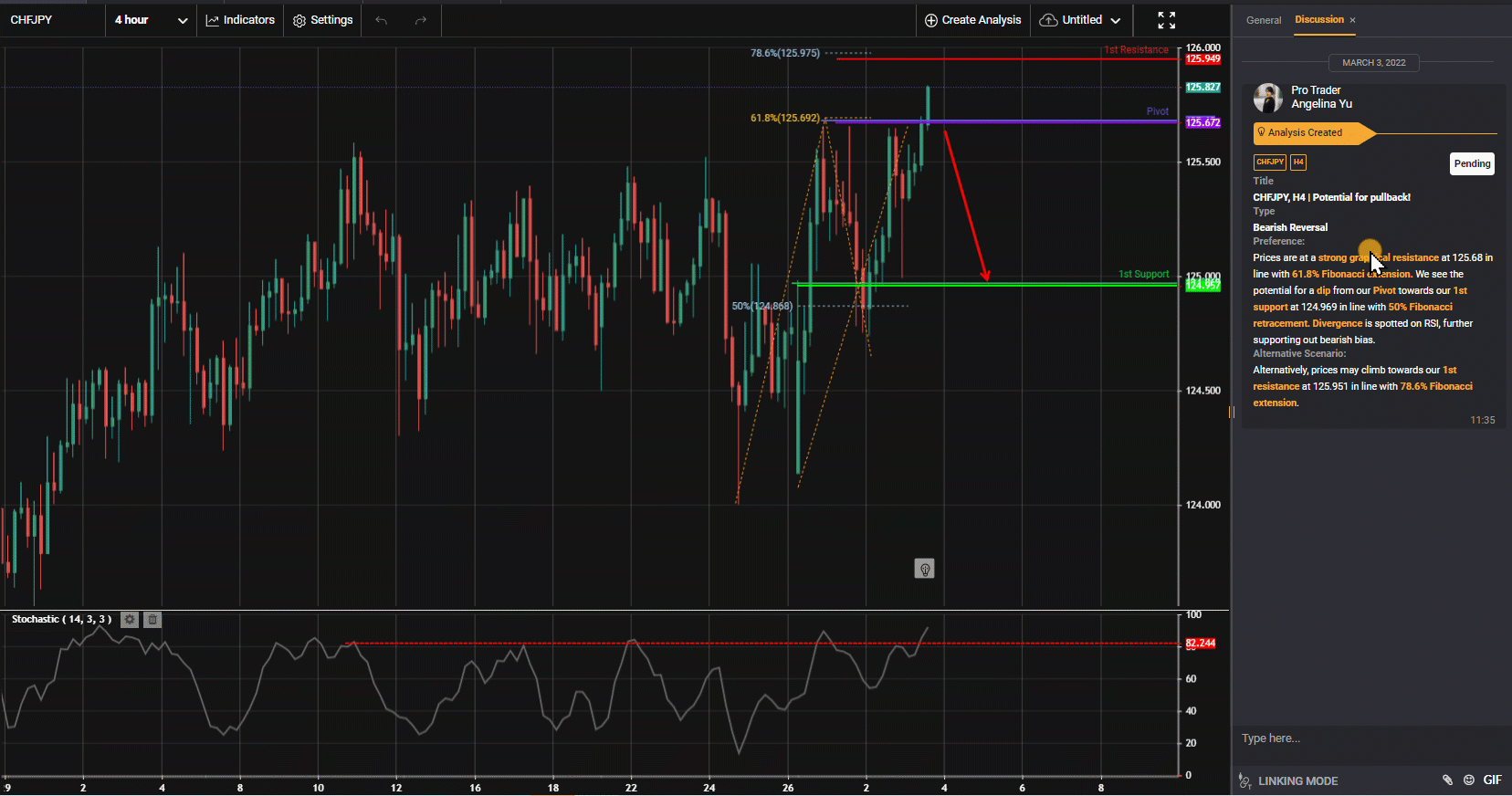Click Create Analysis button

click(973, 20)
